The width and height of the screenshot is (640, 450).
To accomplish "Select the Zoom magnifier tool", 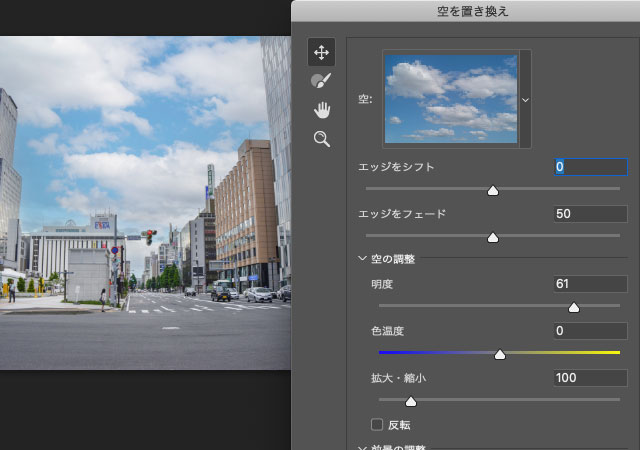I will (322, 139).
